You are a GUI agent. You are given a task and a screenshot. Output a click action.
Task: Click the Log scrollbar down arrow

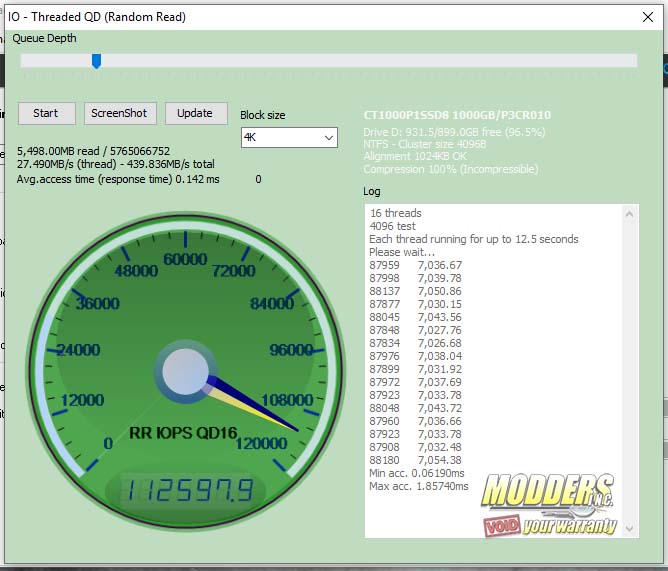pyautogui.click(x=629, y=528)
